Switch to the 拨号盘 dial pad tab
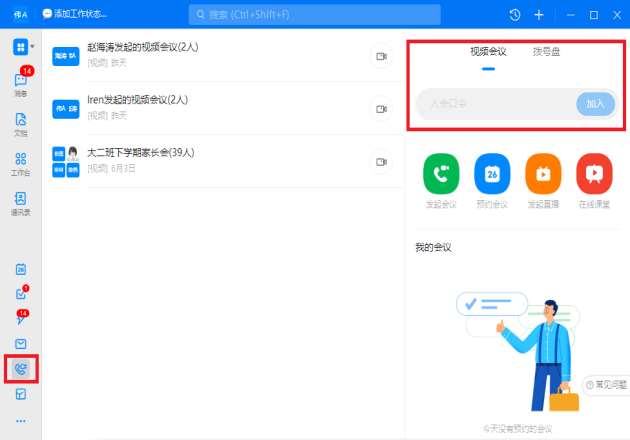Image resolution: width=630 pixels, height=440 pixels. coord(546,51)
